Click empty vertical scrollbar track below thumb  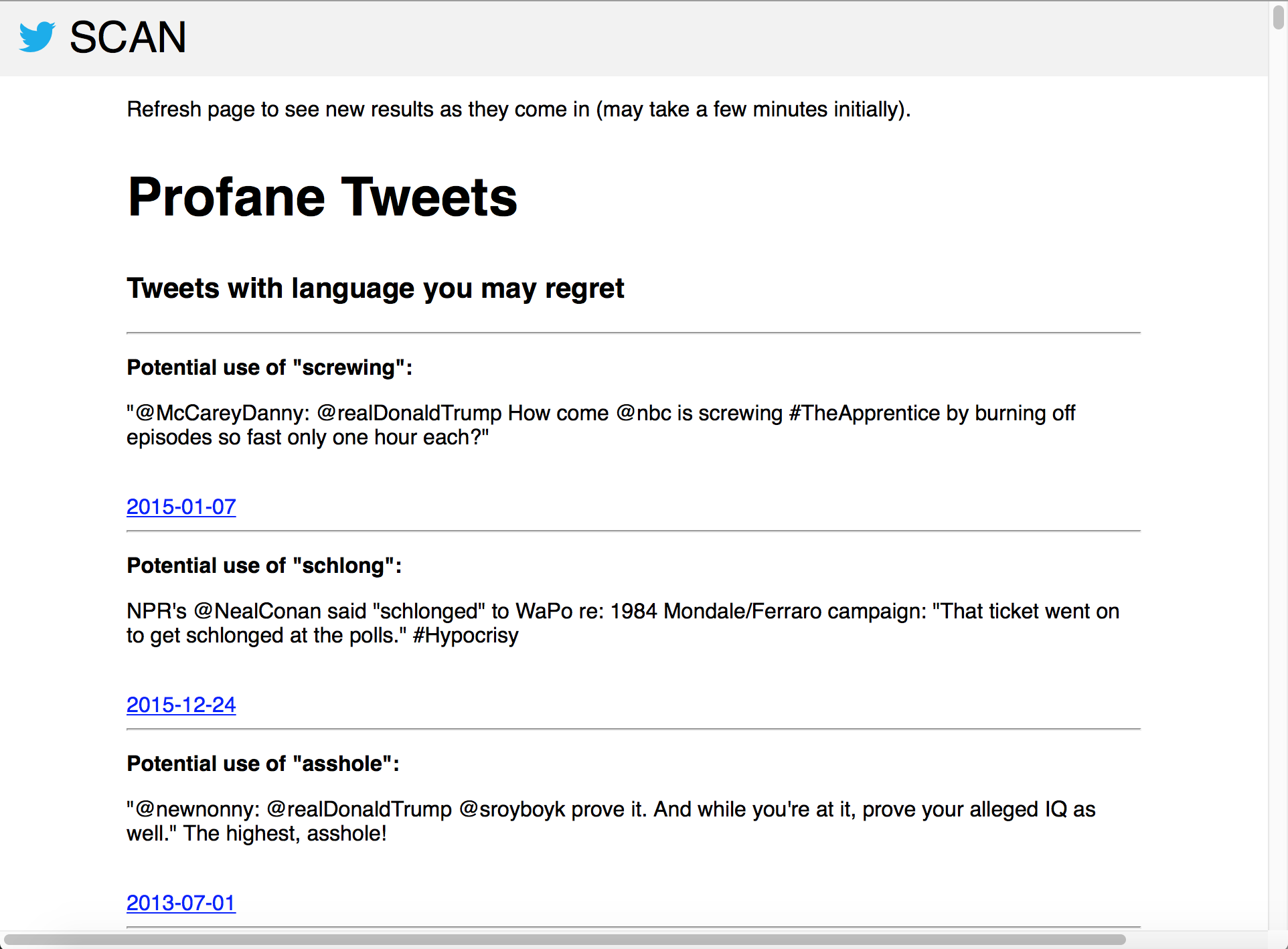[1278, 468]
